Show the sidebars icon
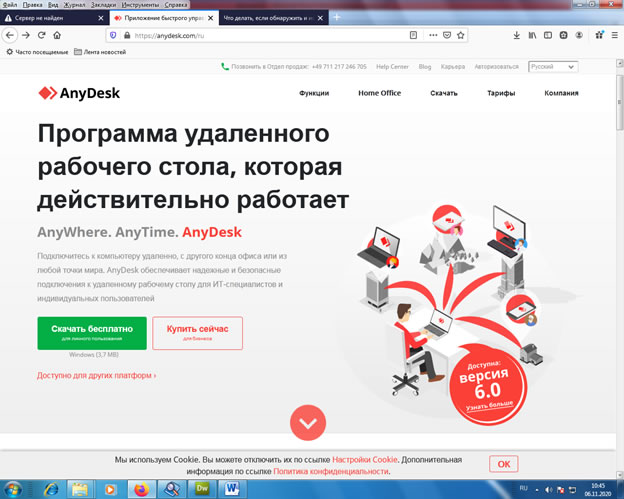Screen dimensions: 624x499 point(548,35)
